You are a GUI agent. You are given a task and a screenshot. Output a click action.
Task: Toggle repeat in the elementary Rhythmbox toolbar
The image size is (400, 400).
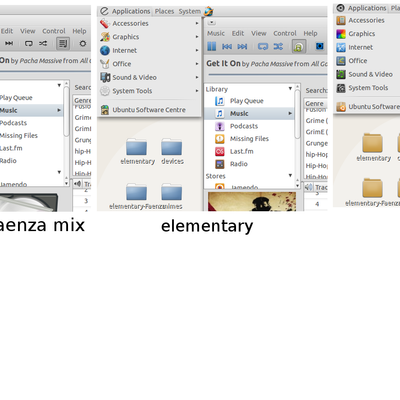(263, 46)
